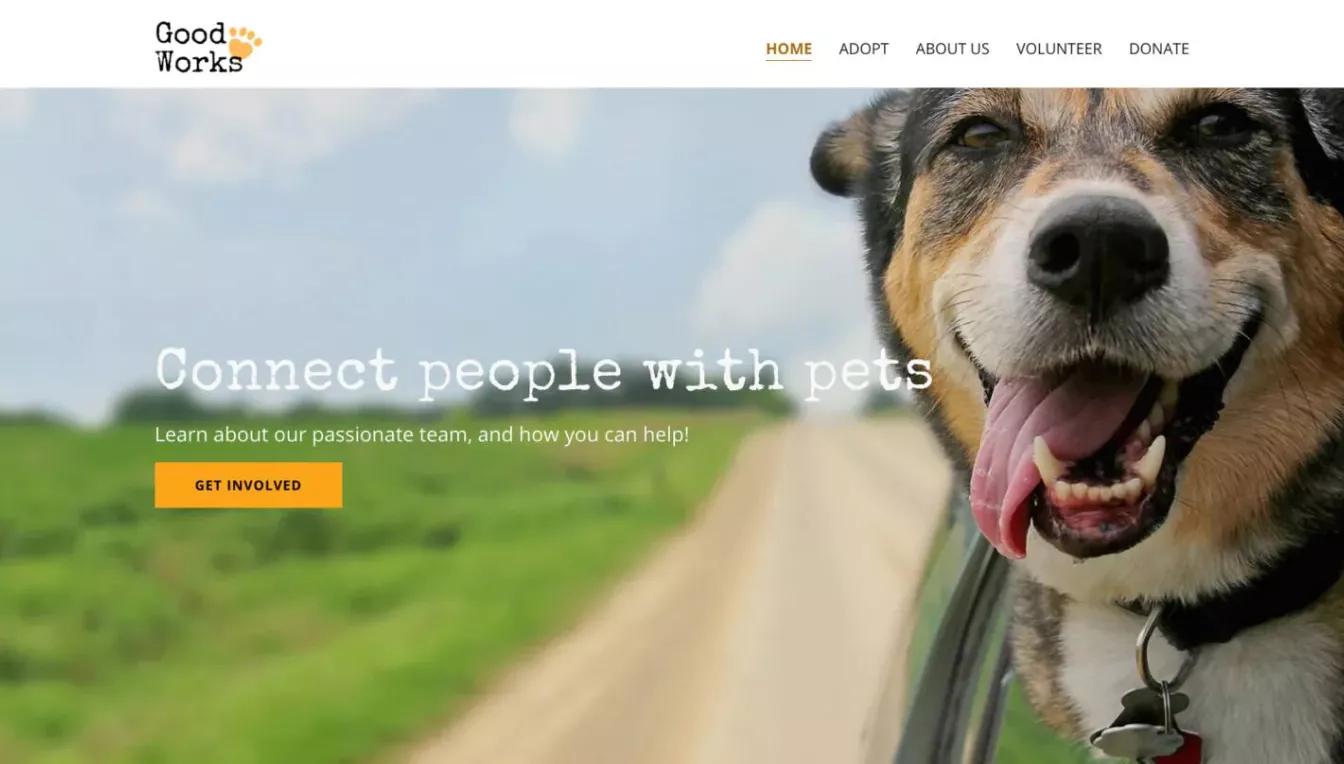
Task: Click the orange paw print logo icon
Action: point(245,41)
